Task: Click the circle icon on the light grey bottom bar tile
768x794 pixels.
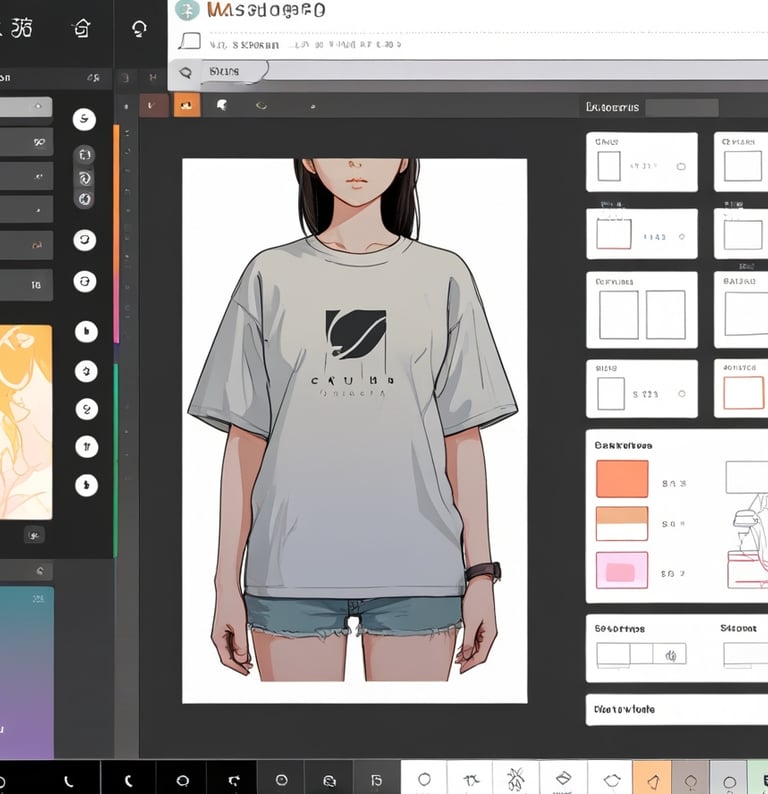Action: pos(729,782)
